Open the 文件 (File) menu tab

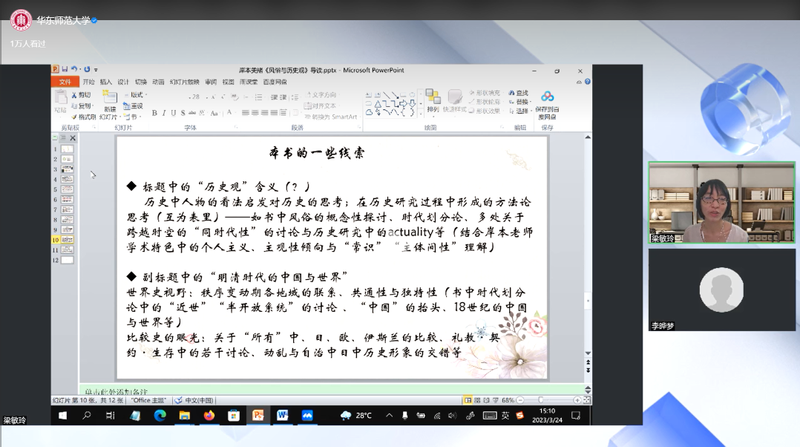click(x=66, y=81)
